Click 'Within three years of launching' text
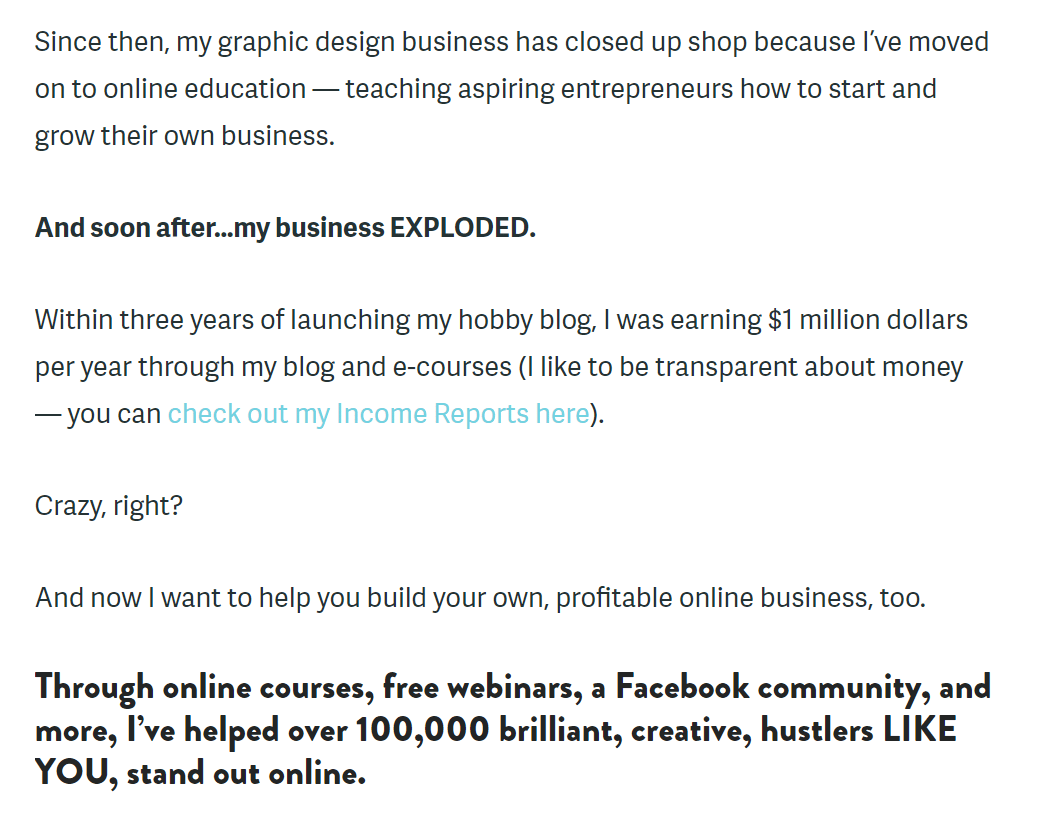The image size is (1045, 820). coord(222,320)
